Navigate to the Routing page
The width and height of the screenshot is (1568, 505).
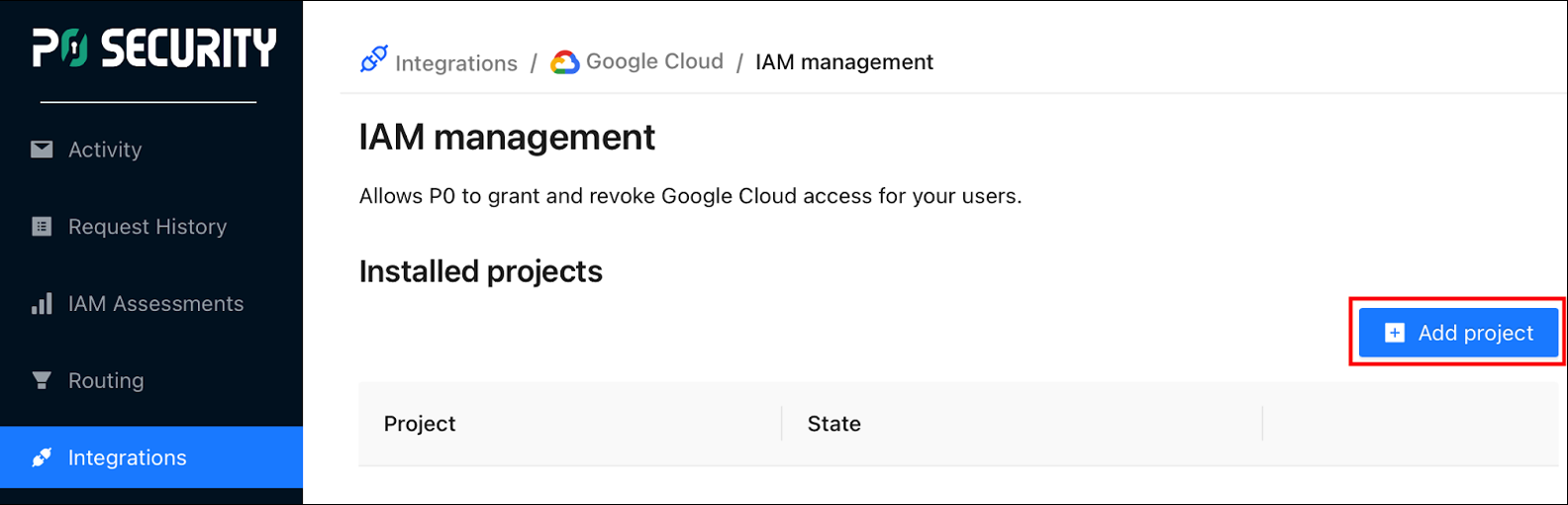[x=106, y=380]
